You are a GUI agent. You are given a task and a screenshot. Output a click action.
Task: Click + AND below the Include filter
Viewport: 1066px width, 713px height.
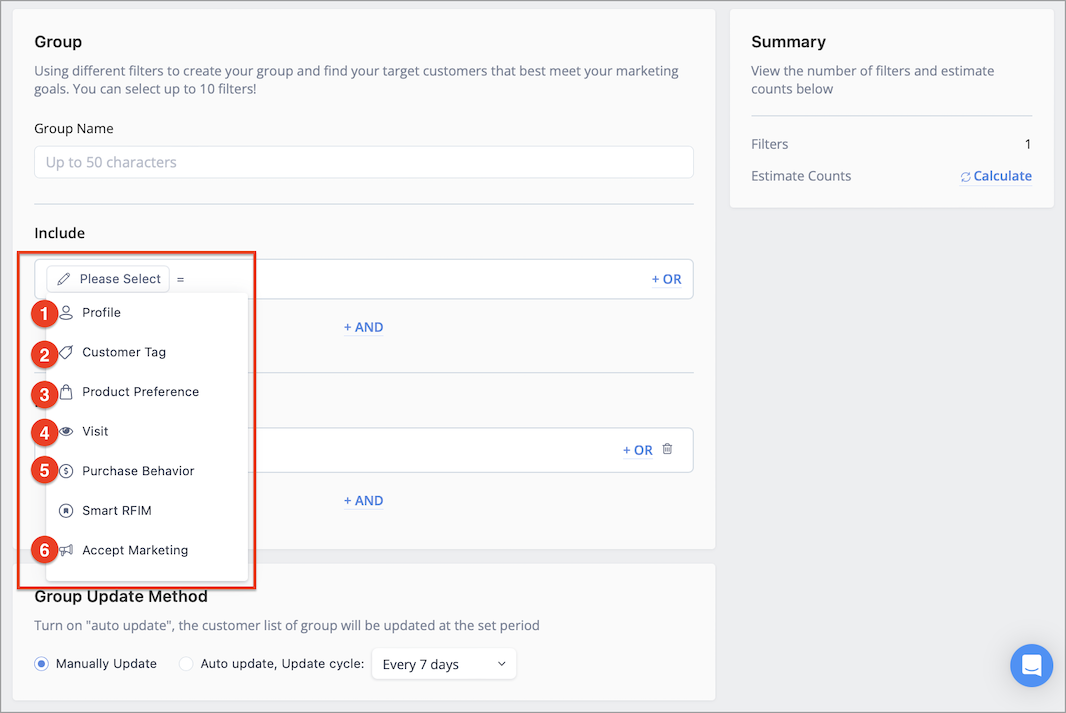click(x=363, y=327)
